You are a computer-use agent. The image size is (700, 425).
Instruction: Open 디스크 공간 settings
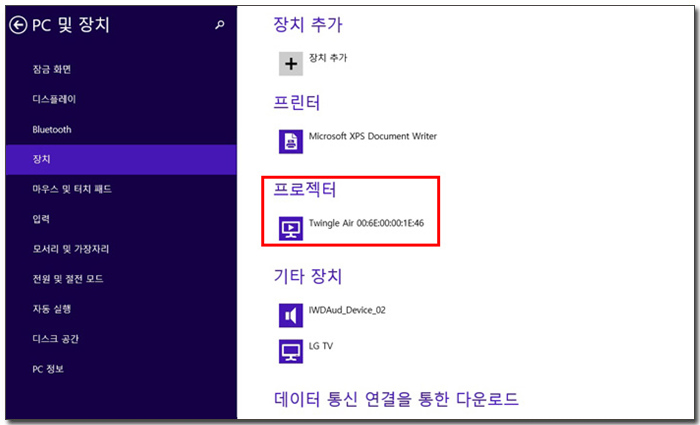[x=54, y=339]
